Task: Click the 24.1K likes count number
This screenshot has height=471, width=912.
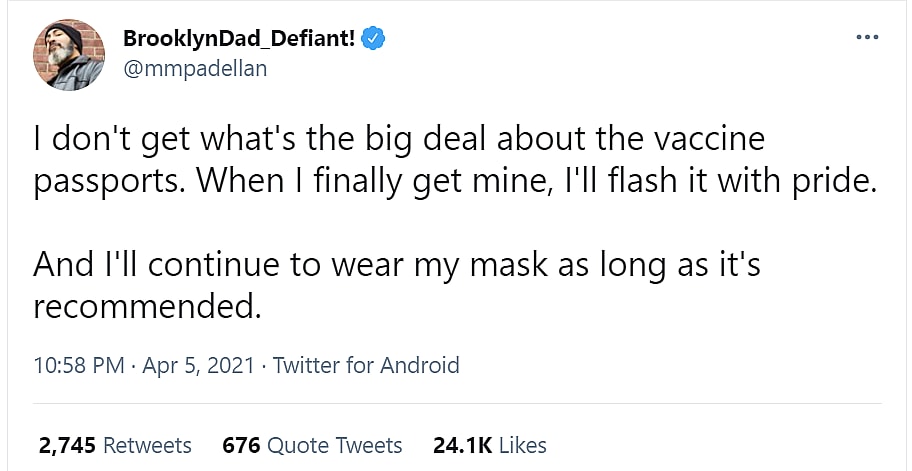Action: click(461, 445)
